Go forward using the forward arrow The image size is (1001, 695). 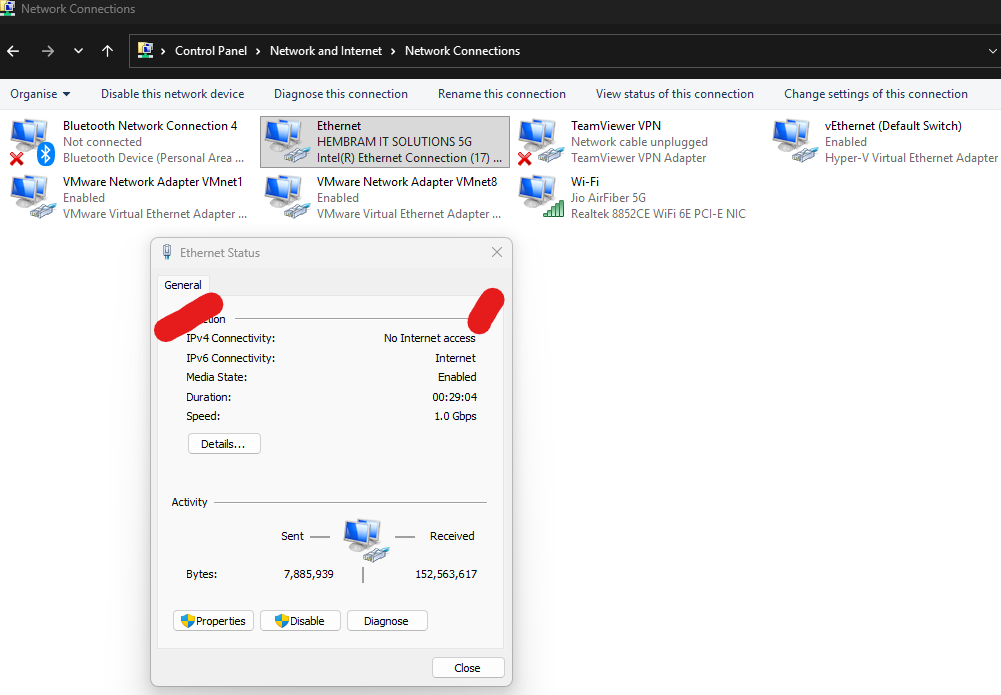click(x=48, y=51)
